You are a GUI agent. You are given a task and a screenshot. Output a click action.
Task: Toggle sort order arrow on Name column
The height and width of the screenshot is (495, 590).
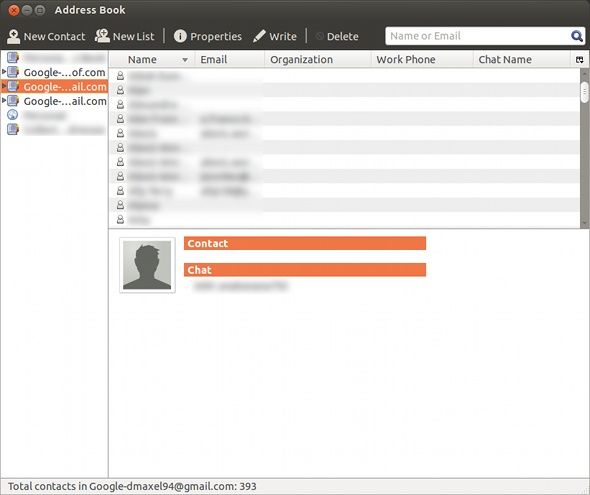click(x=185, y=60)
